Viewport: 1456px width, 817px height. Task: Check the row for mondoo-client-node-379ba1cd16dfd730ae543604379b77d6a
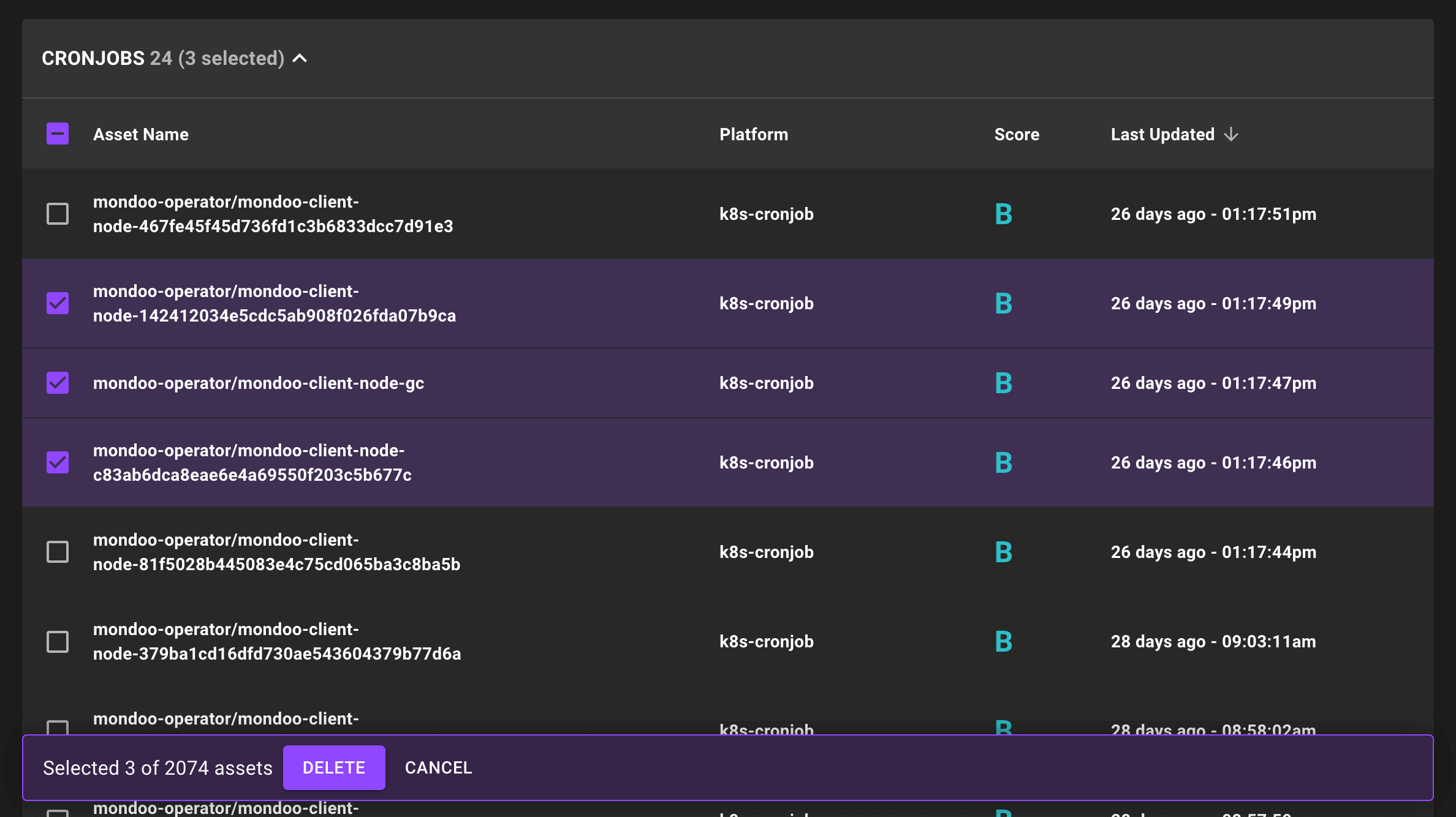pyautogui.click(x=57, y=641)
